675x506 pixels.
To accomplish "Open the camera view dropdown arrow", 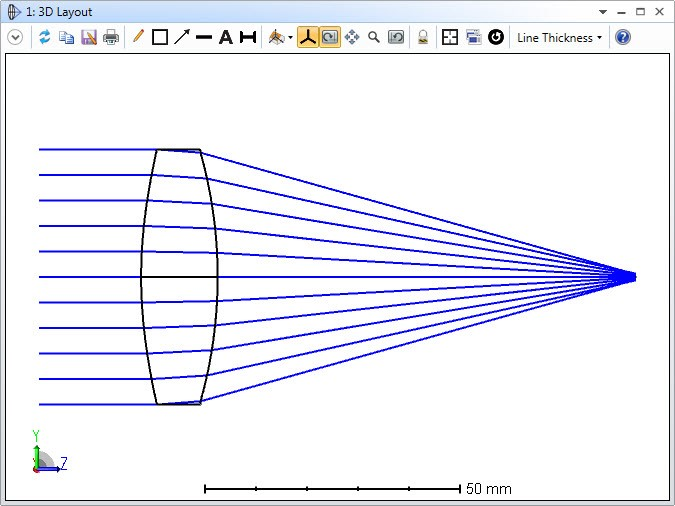I will pos(290,38).
